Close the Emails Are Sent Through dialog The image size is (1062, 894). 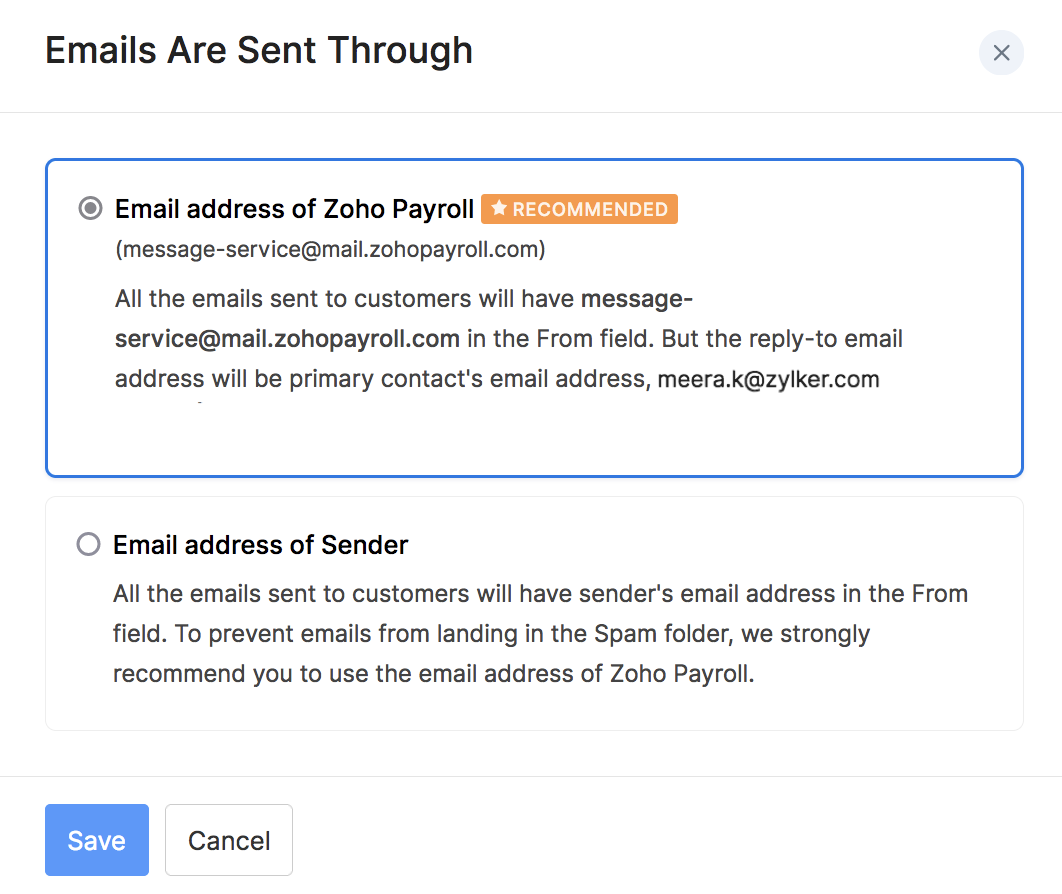1001,53
